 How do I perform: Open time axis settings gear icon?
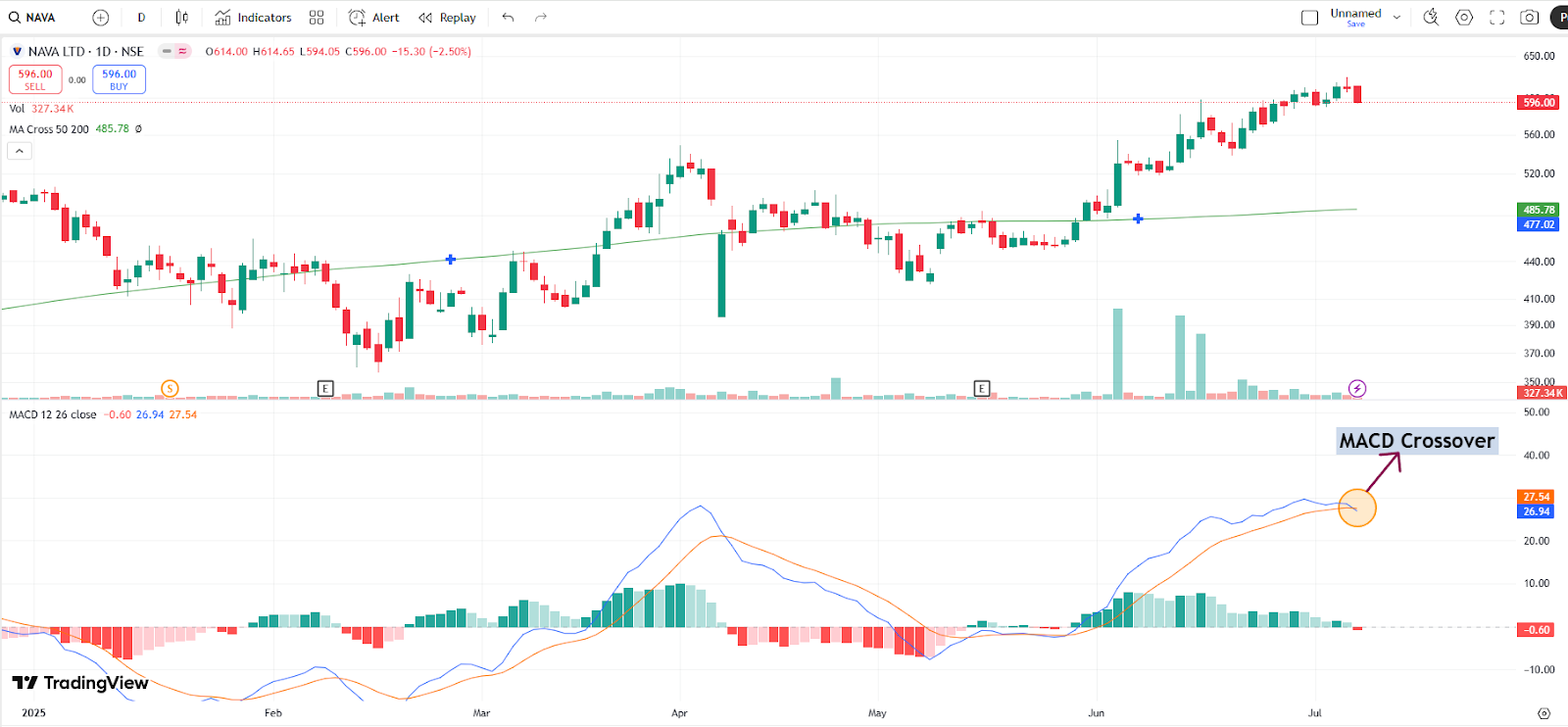click(x=1543, y=713)
